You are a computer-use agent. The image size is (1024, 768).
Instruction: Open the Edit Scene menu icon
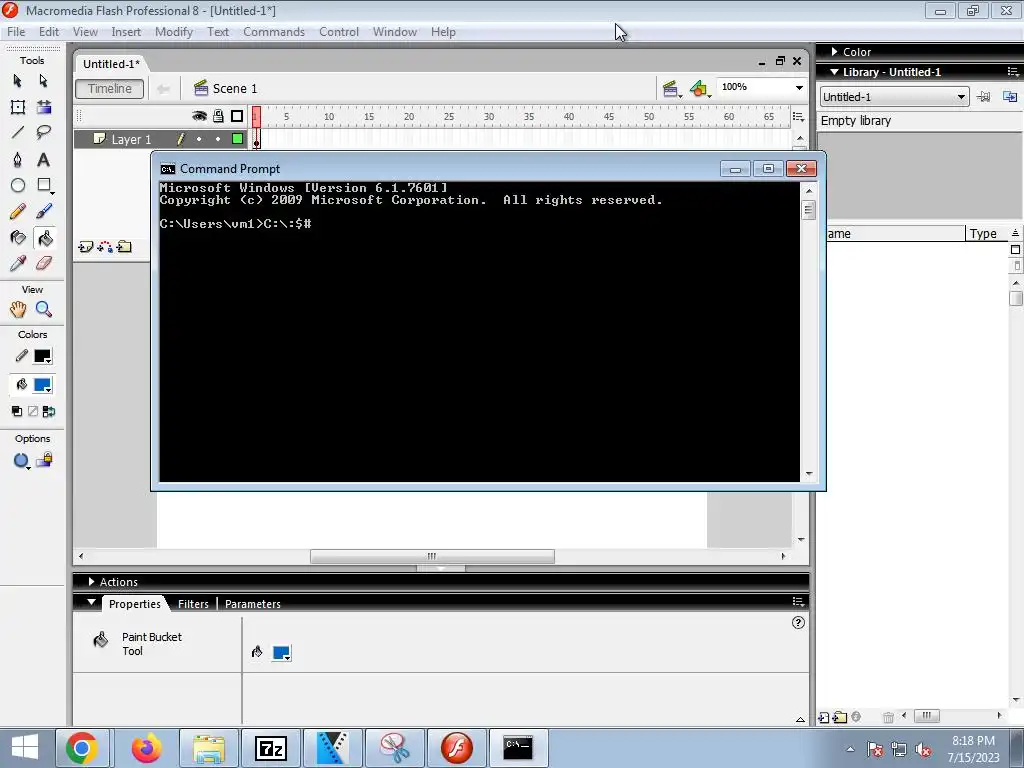point(671,89)
